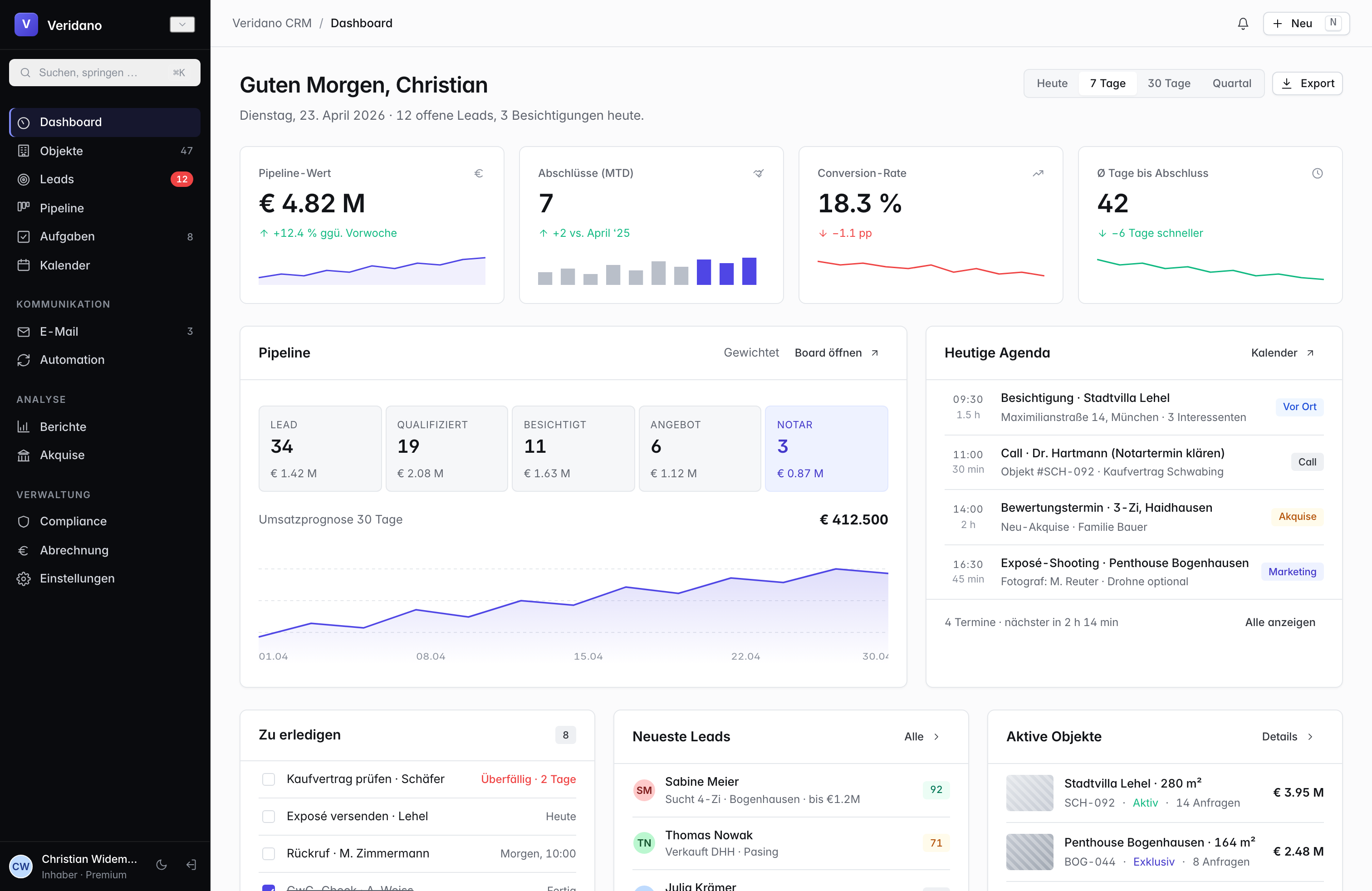Focus the 'Suchen, springen' search field
The height and width of the screenshot is (891, 1372).
104,73
